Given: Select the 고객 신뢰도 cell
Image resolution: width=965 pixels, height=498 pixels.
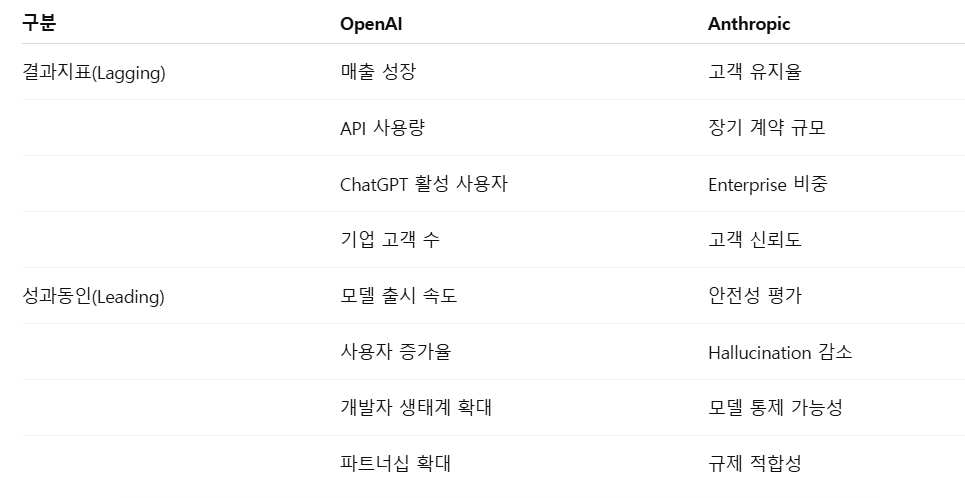Looking at the screenshot, I should (x=755, y=239).
